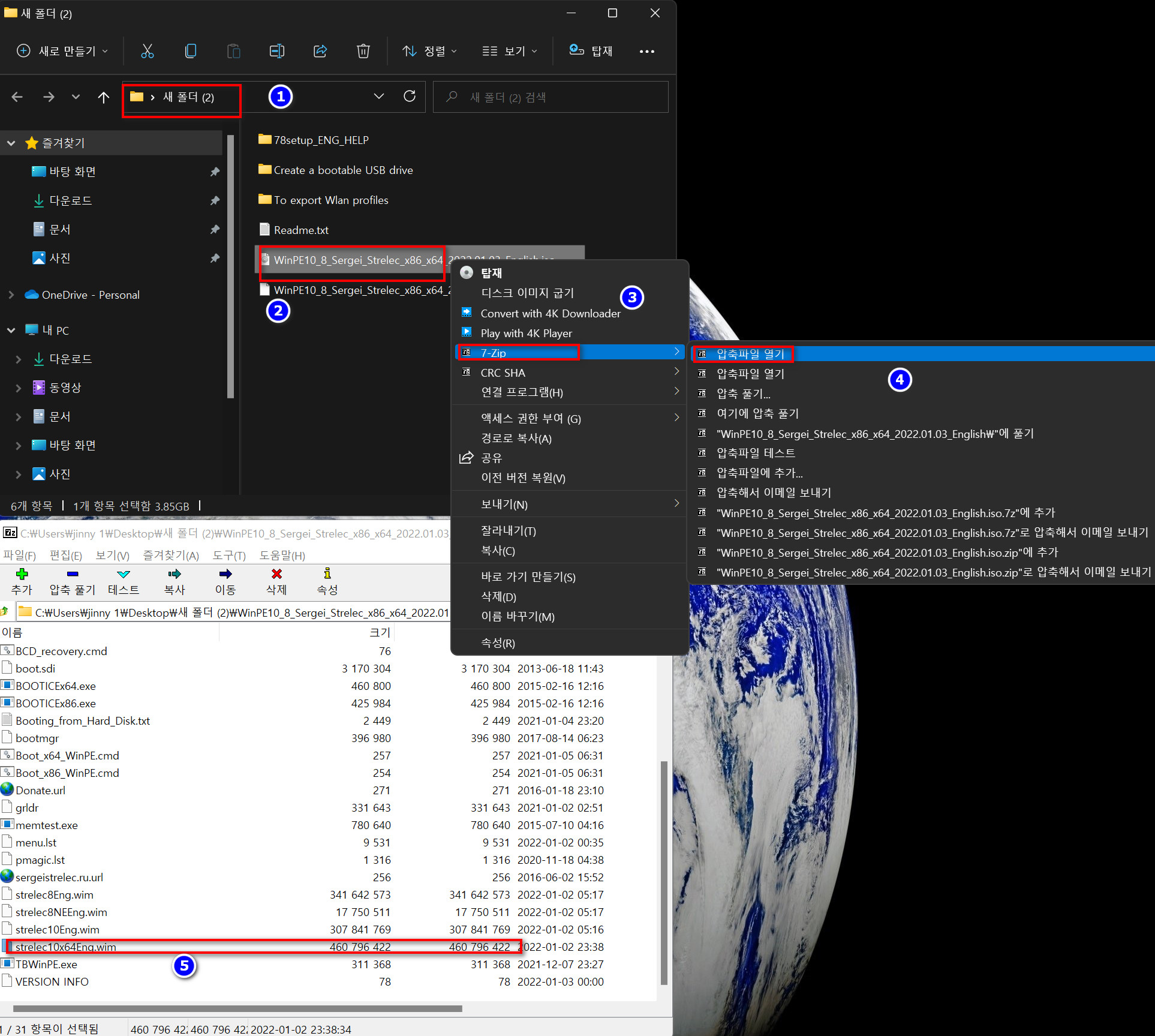Open the CRC SHA submenu

point(570,373)
